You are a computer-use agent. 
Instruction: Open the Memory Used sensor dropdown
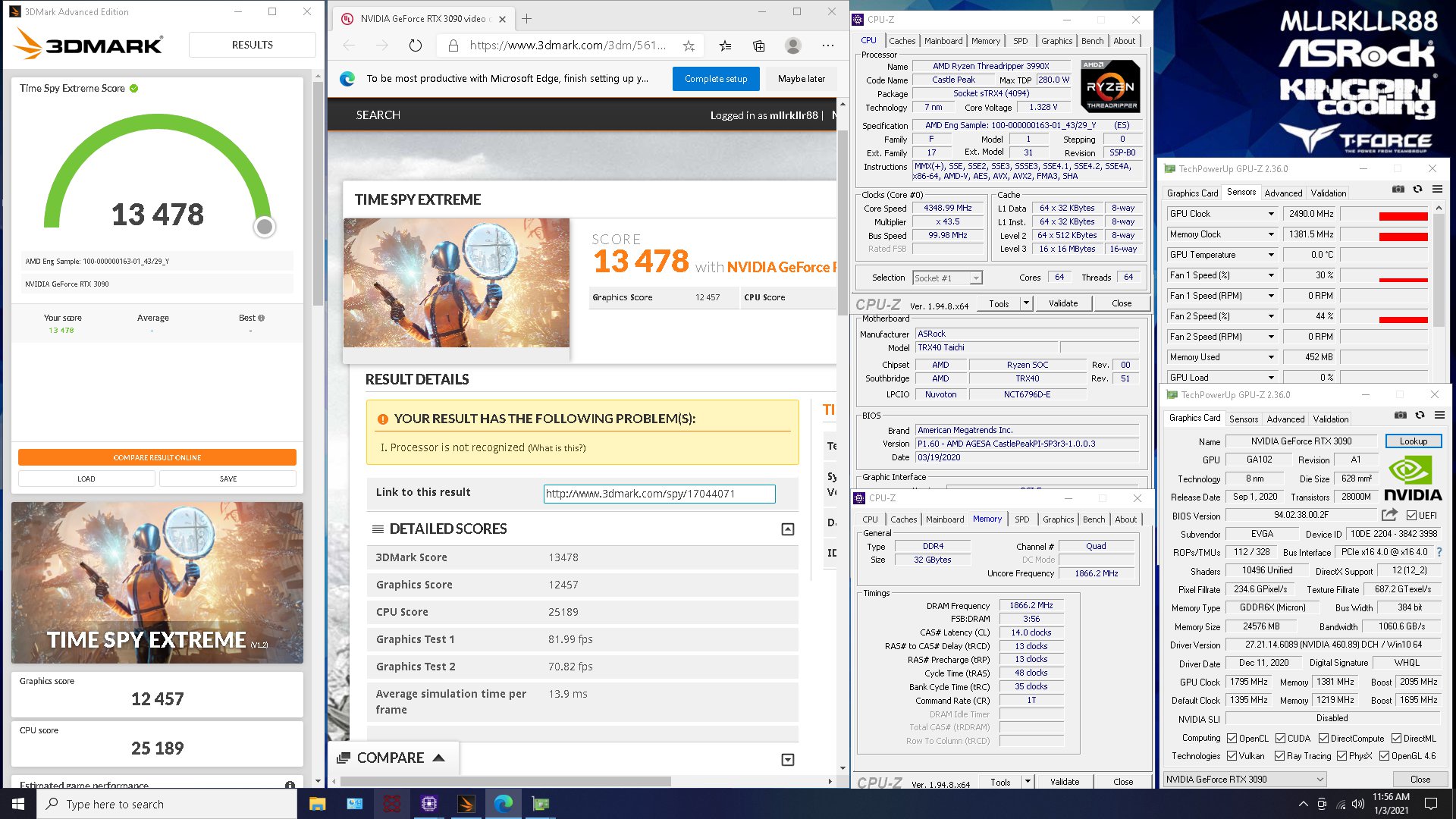click(x=1272, y=357)
